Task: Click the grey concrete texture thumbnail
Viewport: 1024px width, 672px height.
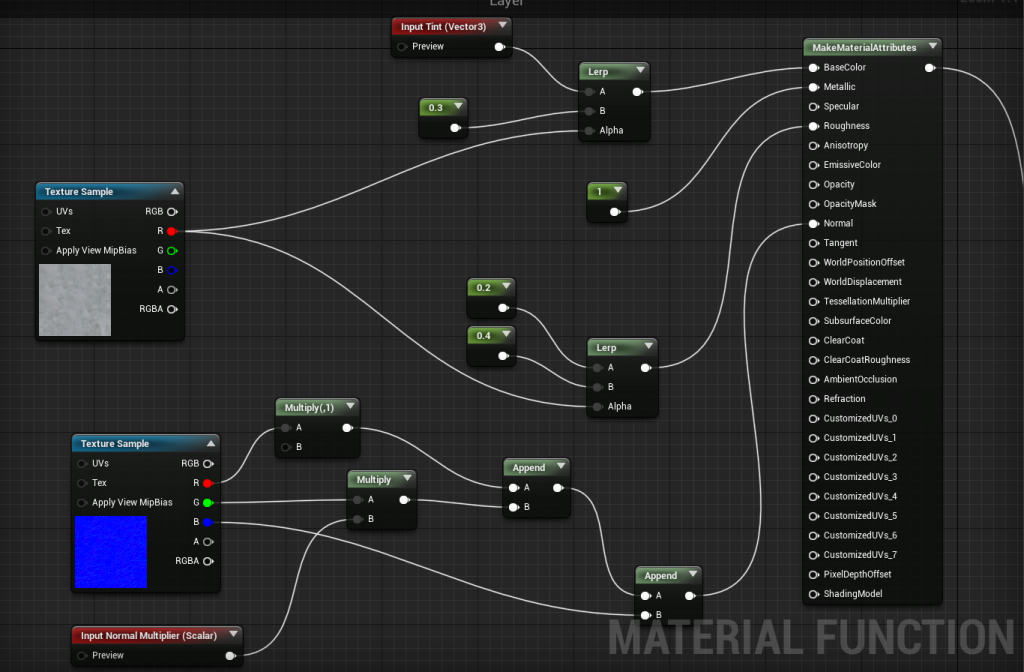Action: pyautogui.click(x=75, y=300)
